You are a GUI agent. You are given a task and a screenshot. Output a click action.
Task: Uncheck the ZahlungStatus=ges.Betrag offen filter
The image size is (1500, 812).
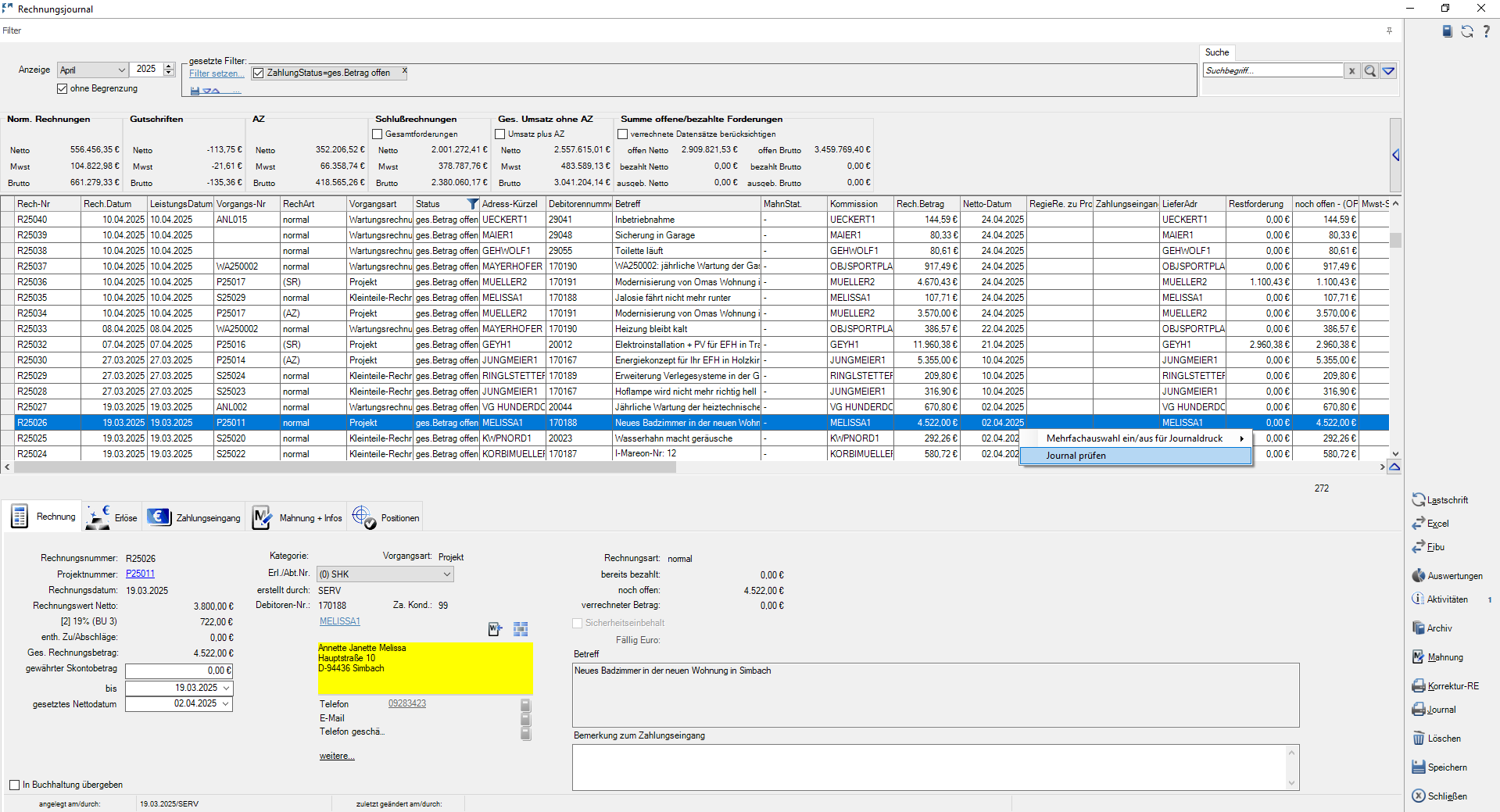pos(259,73)
